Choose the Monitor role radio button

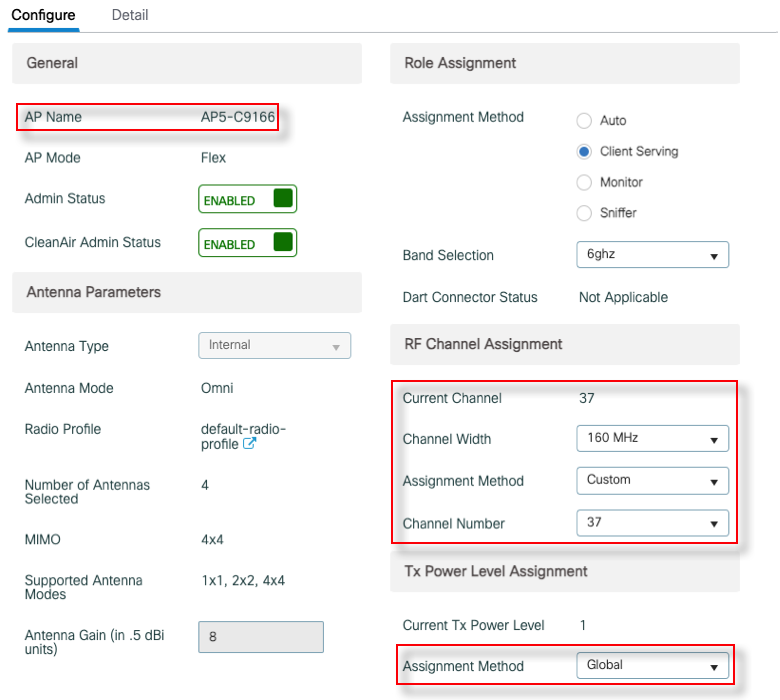point(585,183)
